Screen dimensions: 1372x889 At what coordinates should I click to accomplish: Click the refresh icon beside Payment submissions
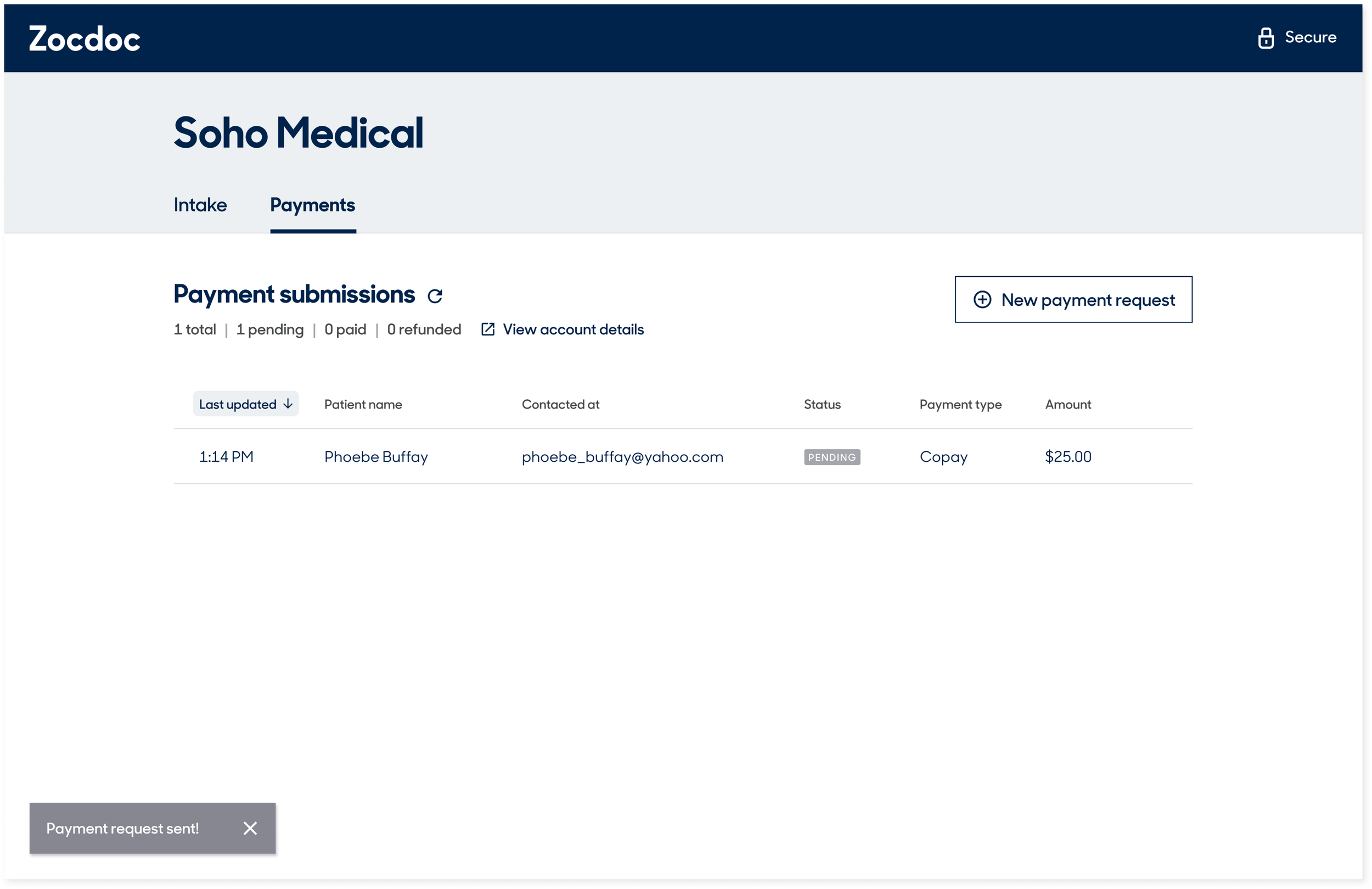435,296
